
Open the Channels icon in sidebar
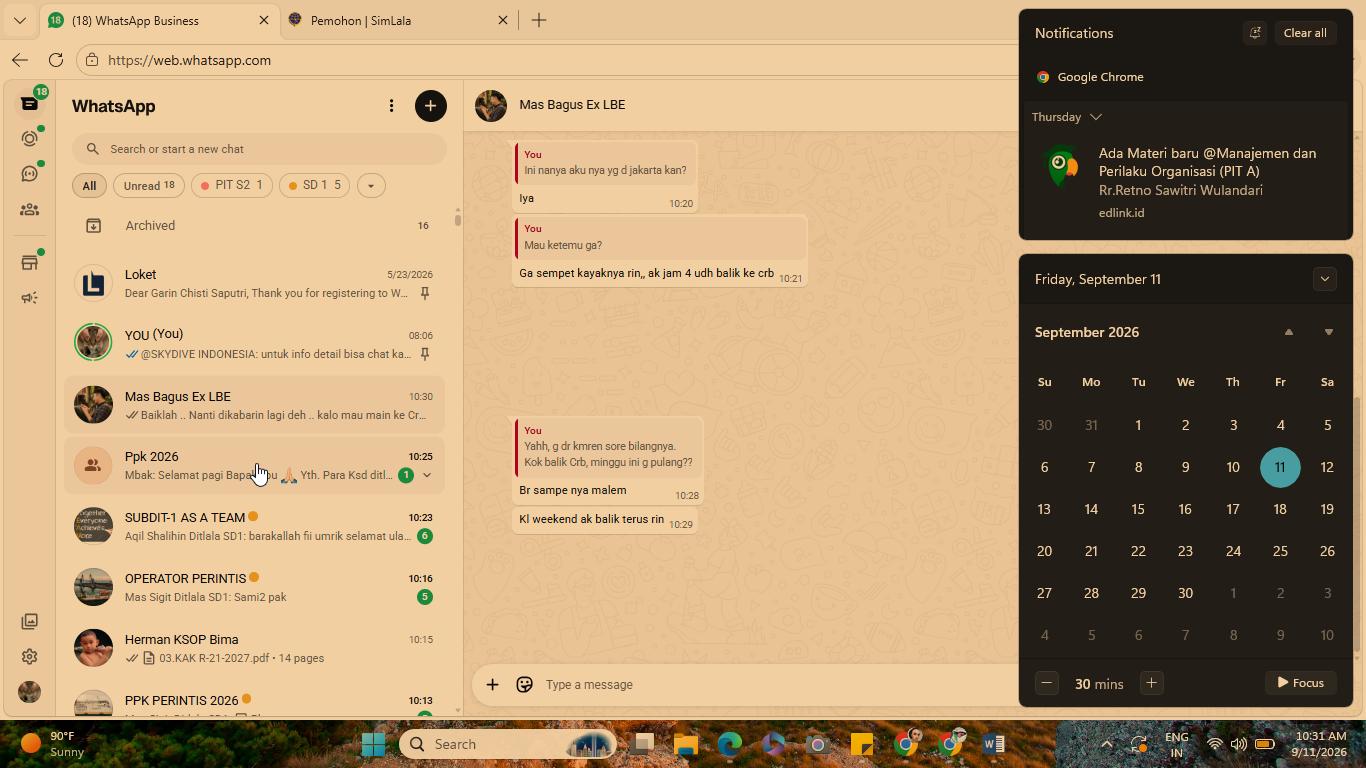(x=29, y=174)
